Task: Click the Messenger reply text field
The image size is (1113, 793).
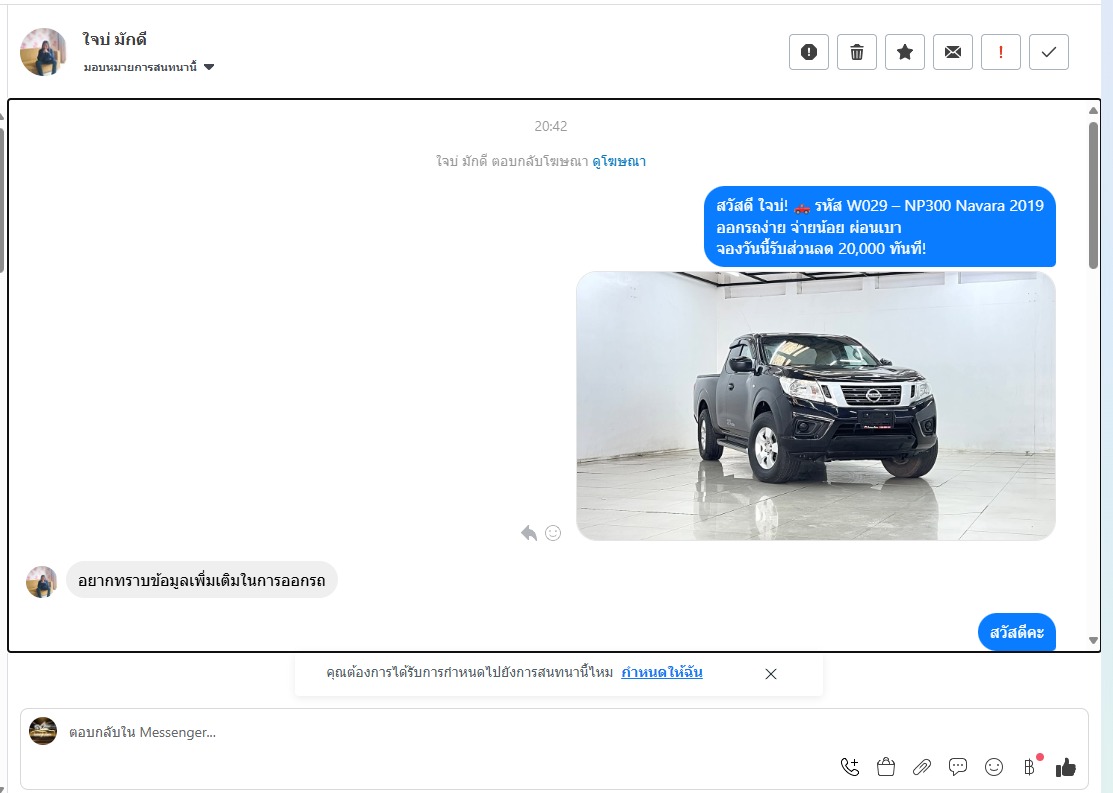Action: [450, 733]
